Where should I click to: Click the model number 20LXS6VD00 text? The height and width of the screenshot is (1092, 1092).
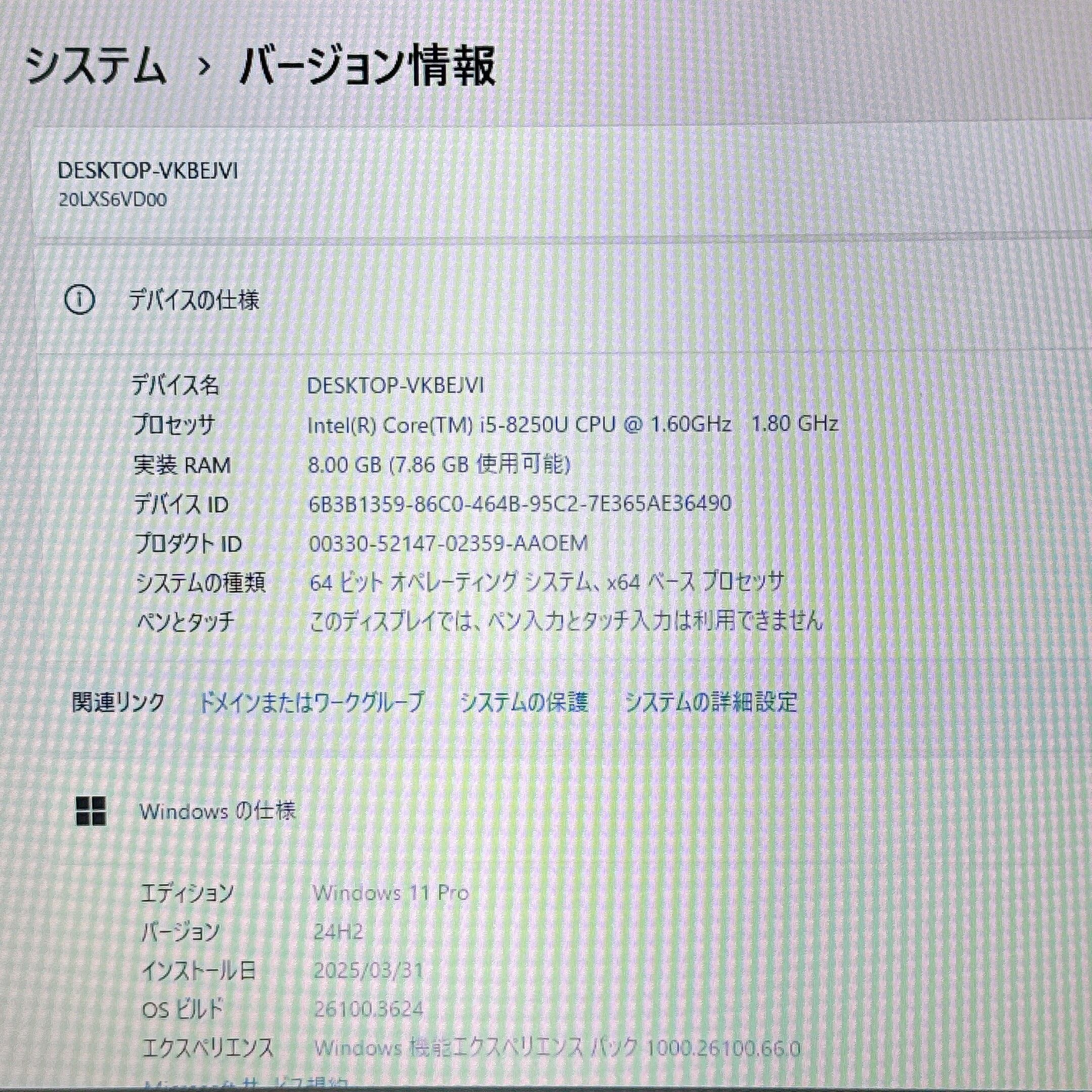[113, 200]
